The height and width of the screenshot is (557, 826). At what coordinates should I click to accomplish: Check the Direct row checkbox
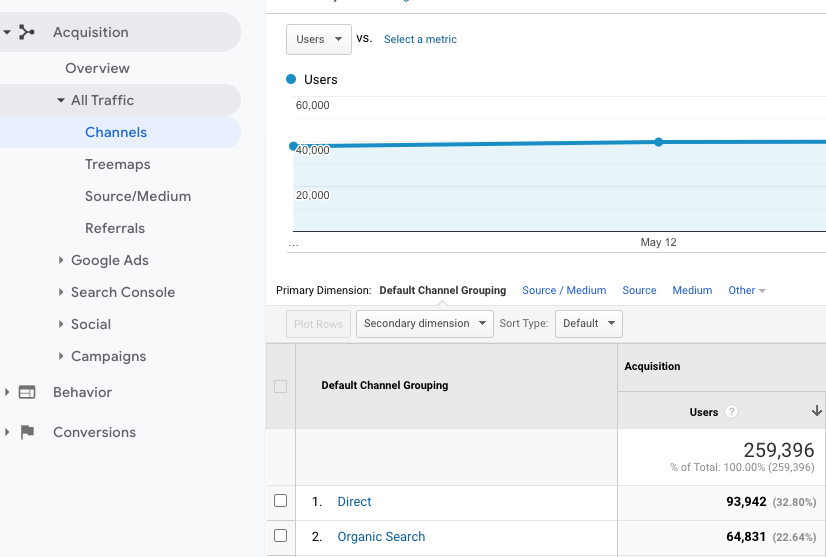point(280,501)
